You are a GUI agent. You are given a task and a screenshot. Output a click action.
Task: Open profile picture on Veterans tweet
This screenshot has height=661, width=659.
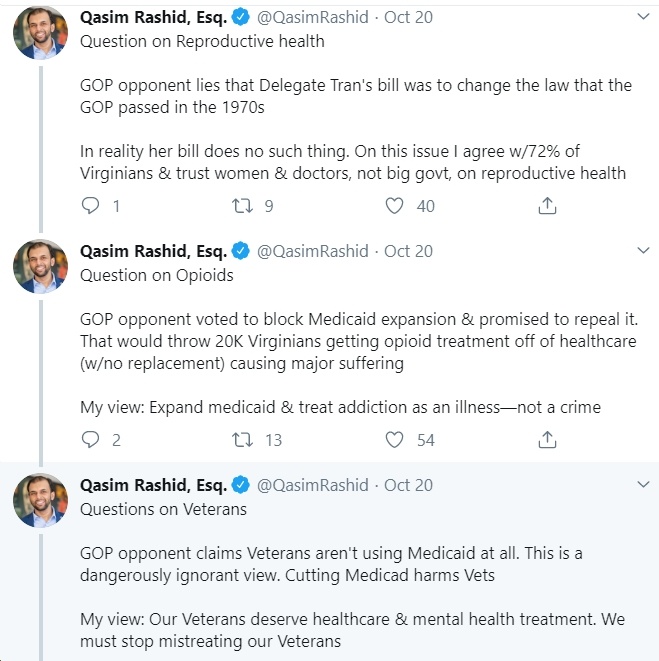click(x=40, y=500)
